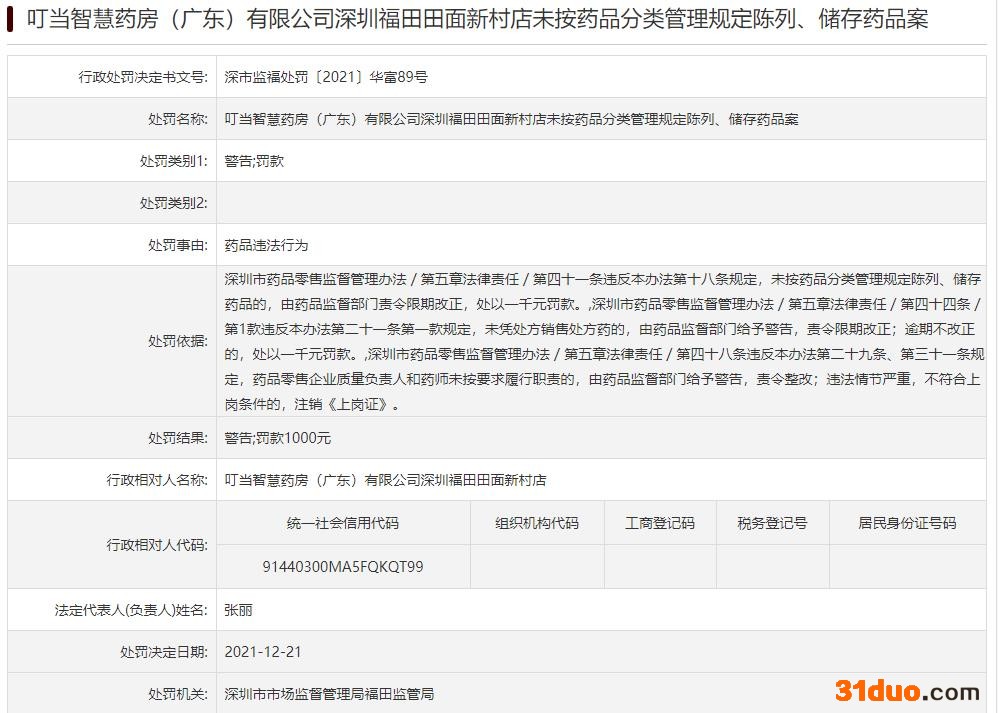Click the 31duo.com watermark logo

coord(907,690)
